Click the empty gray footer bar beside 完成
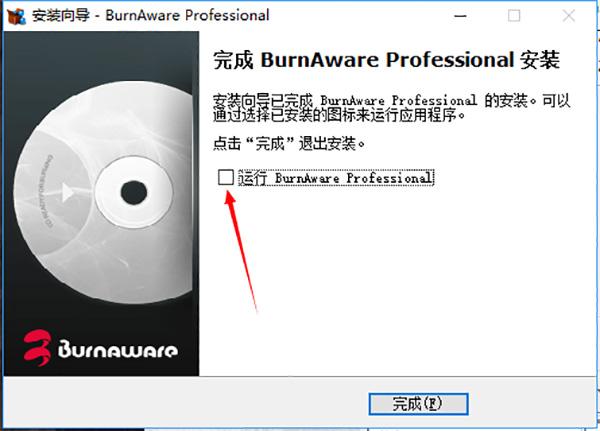This screenshot has width=600, height=431. (186, 403)
